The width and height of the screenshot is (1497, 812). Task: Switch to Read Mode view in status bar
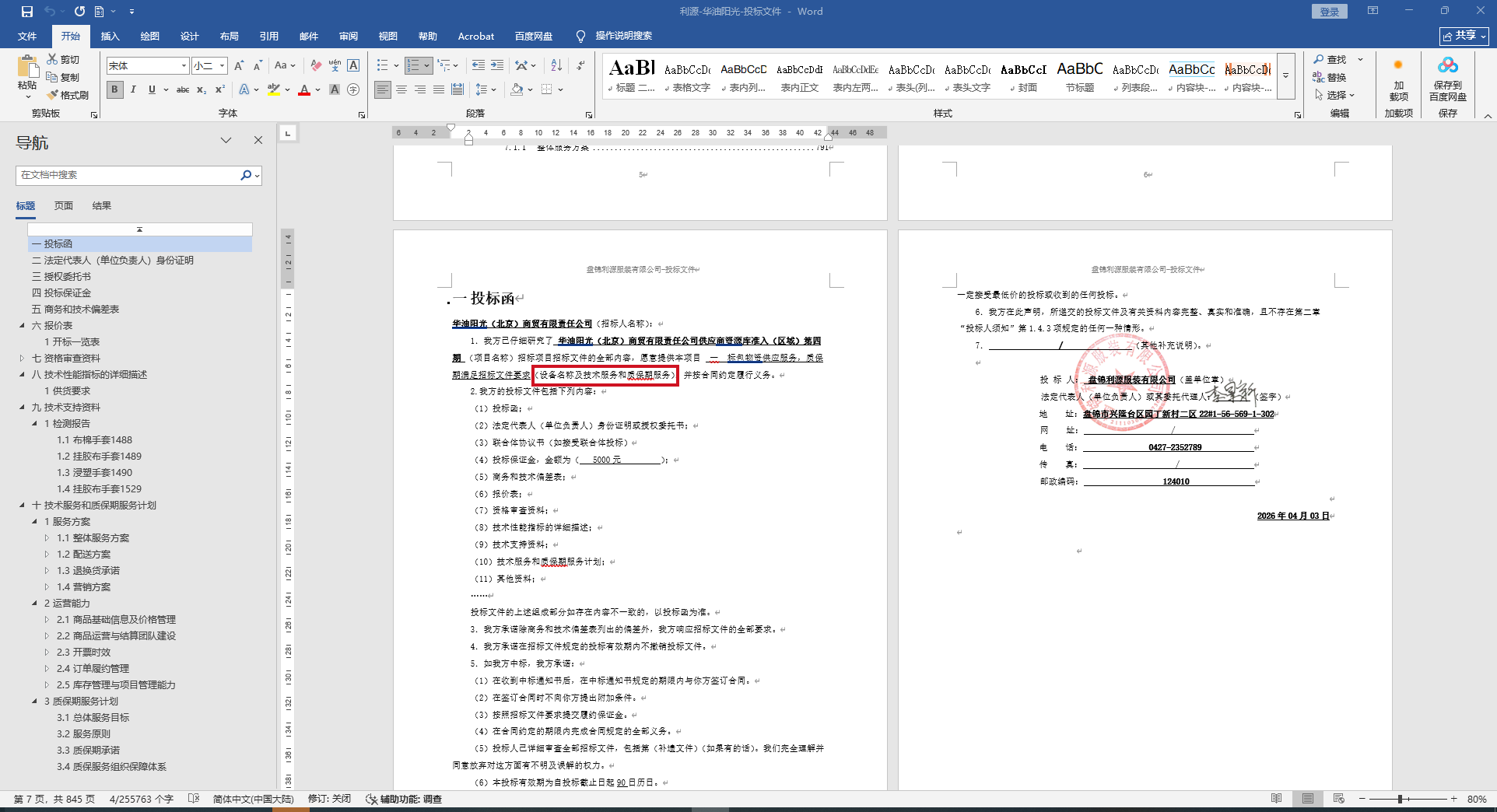pos(1276,799)
